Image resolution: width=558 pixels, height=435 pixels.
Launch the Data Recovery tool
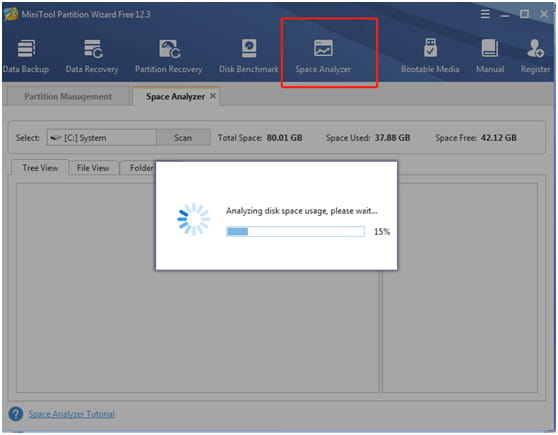pyautogui.click(x=92, y=56)
